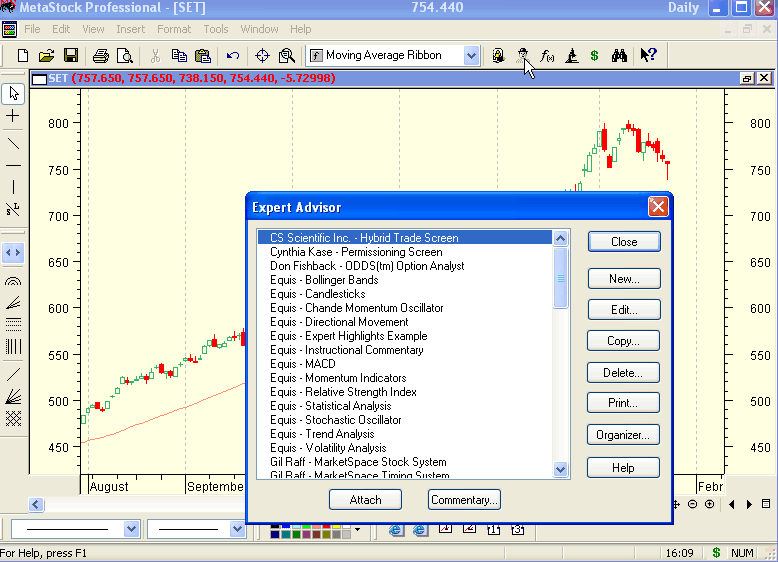
Task: Click the Expert Advisor man-with-hat icon
Action: point(522,56)
